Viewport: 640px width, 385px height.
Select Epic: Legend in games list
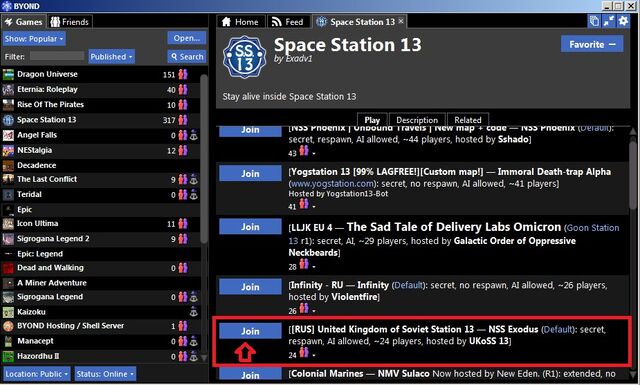(101, 254)
